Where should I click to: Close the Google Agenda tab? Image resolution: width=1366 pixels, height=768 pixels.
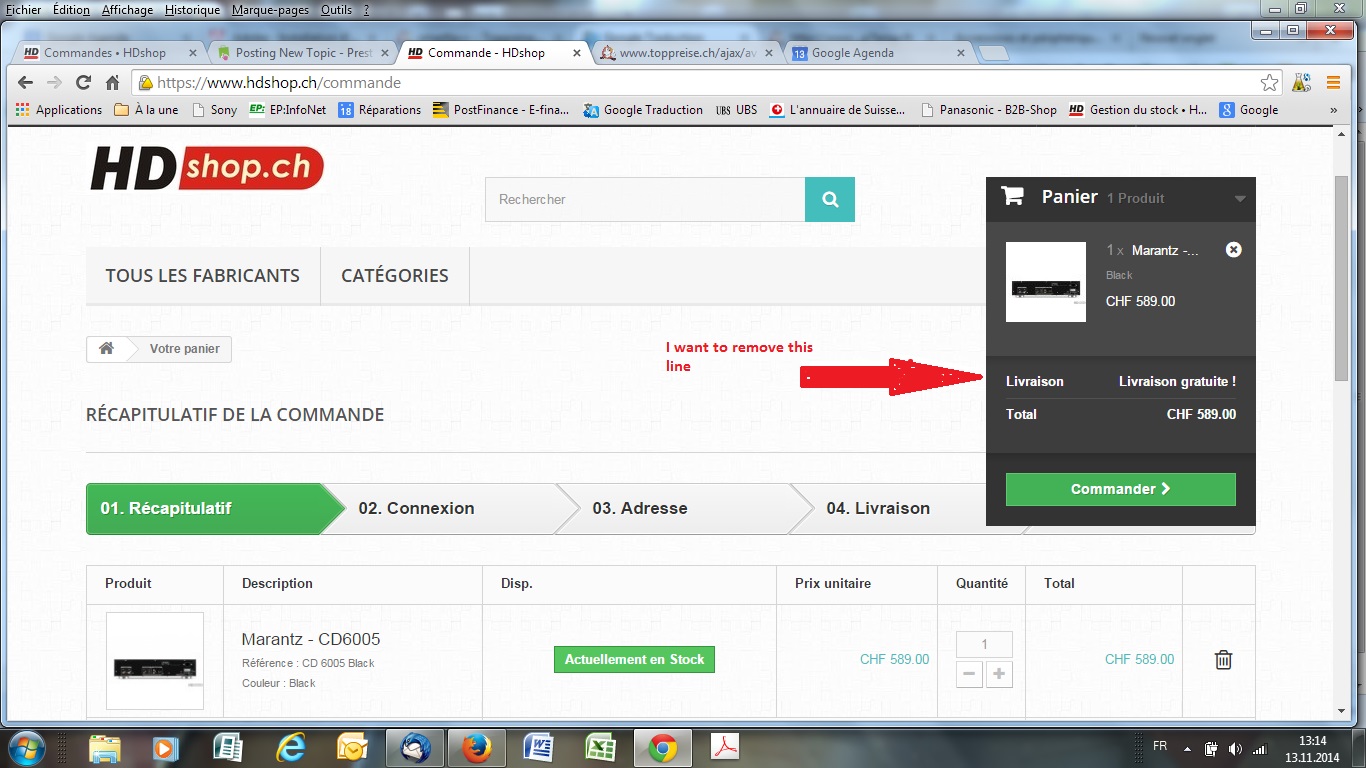coord(961,53)
